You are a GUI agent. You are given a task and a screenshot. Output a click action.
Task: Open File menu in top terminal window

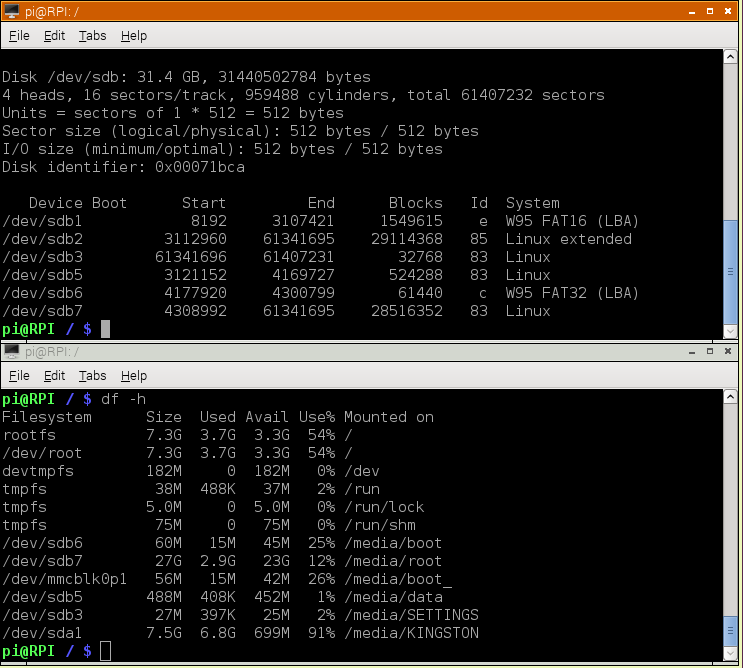(19, 36)
